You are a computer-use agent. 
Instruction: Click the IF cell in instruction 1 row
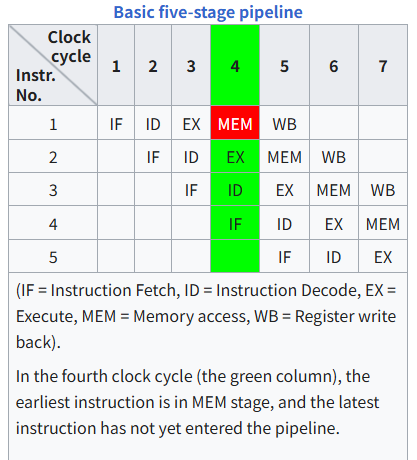116,123
